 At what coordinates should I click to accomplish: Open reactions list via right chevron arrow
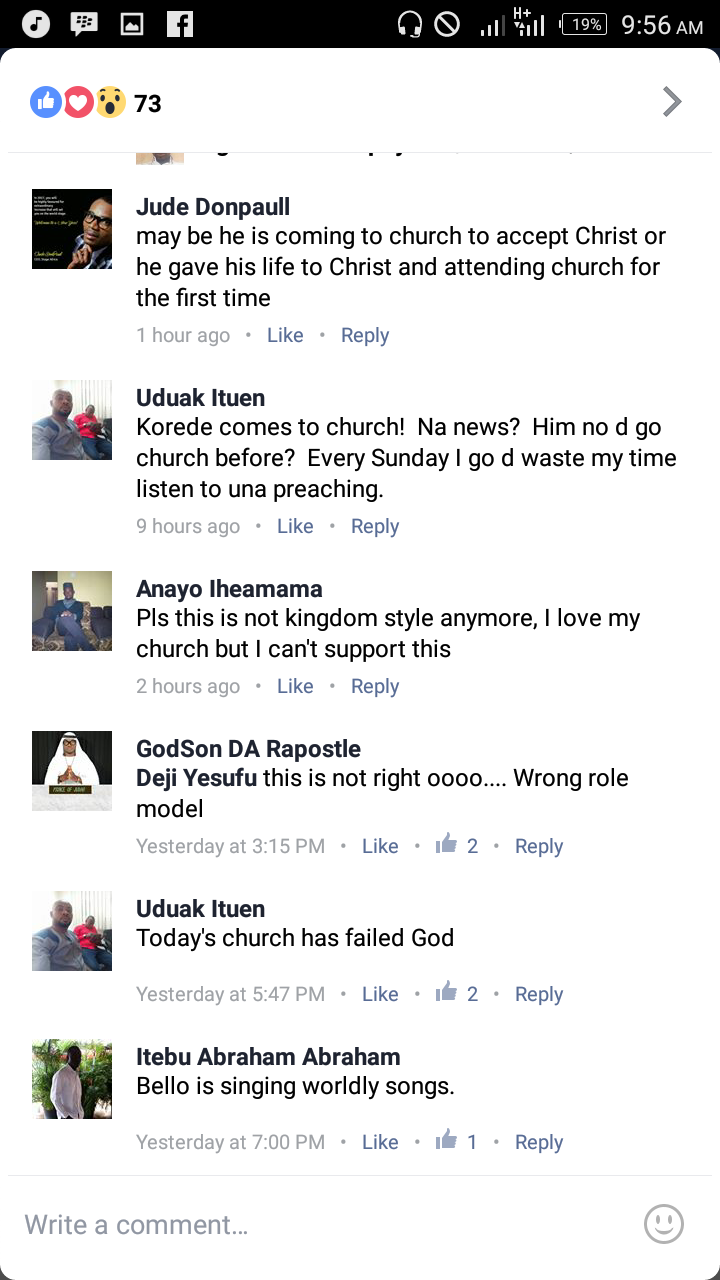click(672, 102)
